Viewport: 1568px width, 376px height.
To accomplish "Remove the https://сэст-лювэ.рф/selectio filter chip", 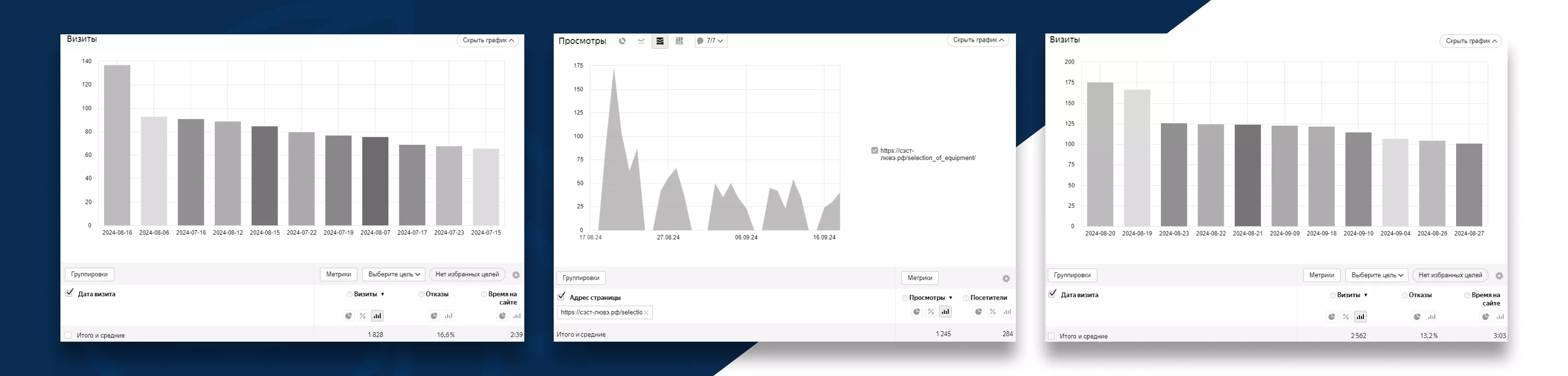I will pyautogui.click(x=646, y=313).
